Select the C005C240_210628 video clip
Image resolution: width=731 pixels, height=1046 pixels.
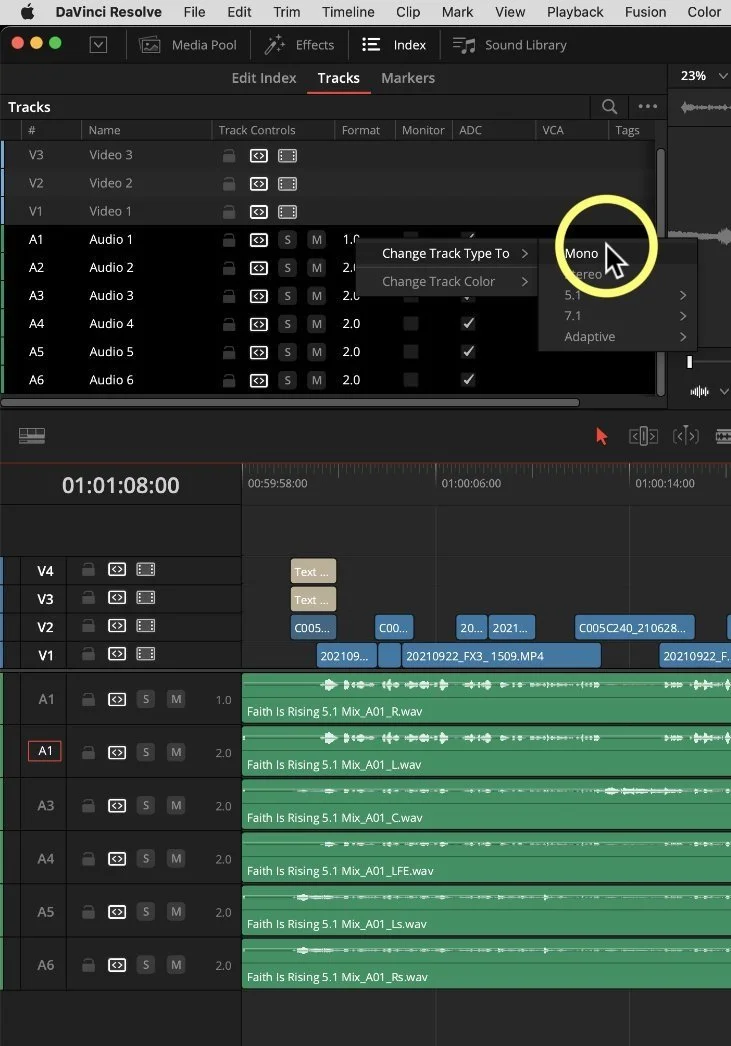click(634, 628)
